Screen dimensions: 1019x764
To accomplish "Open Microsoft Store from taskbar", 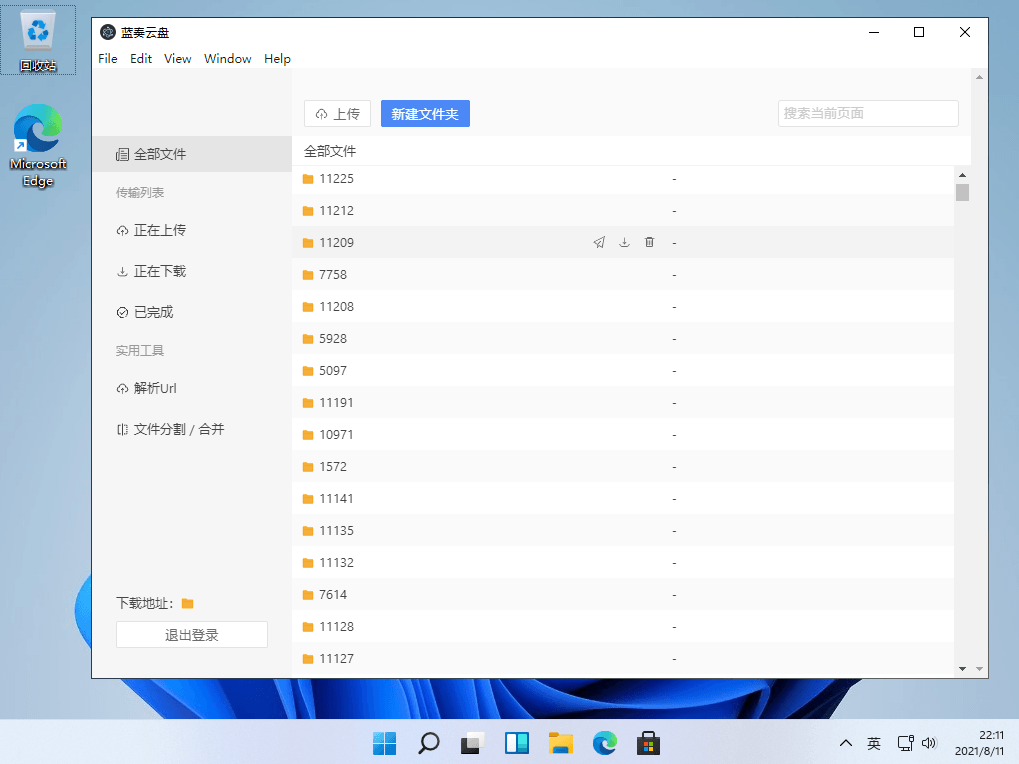I will [x=648, y=743].
